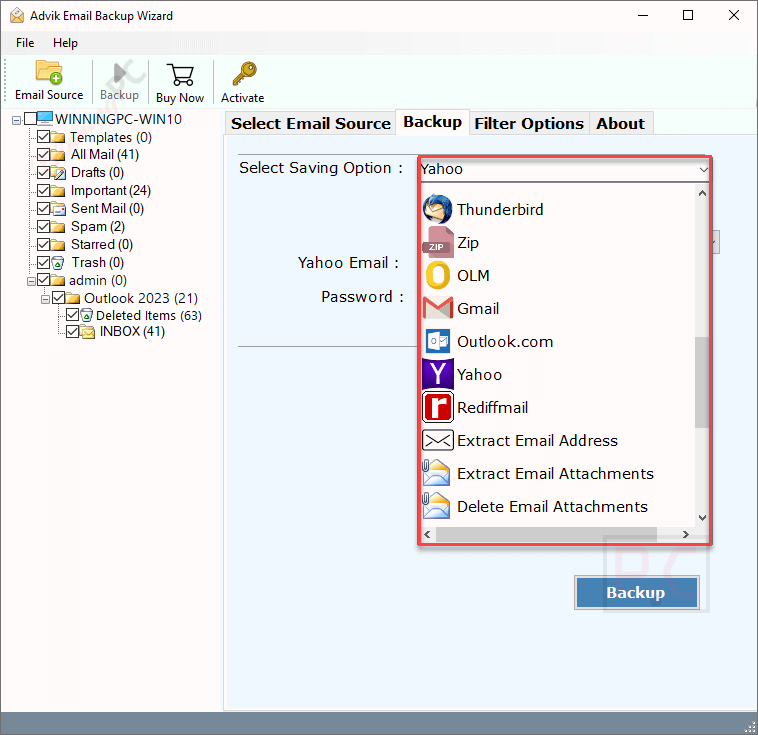Click the Advik app icon in the title bar
758x735 pixels.
(x=16, y=15)
